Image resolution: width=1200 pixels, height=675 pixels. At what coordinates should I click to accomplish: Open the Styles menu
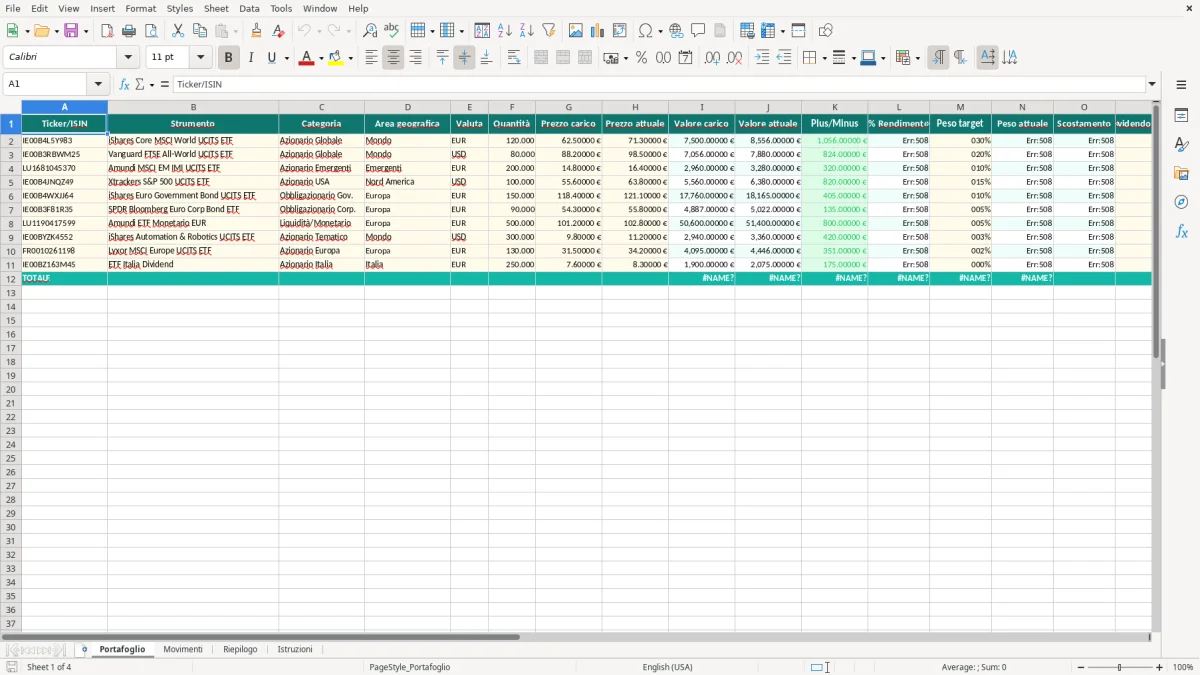180,8
